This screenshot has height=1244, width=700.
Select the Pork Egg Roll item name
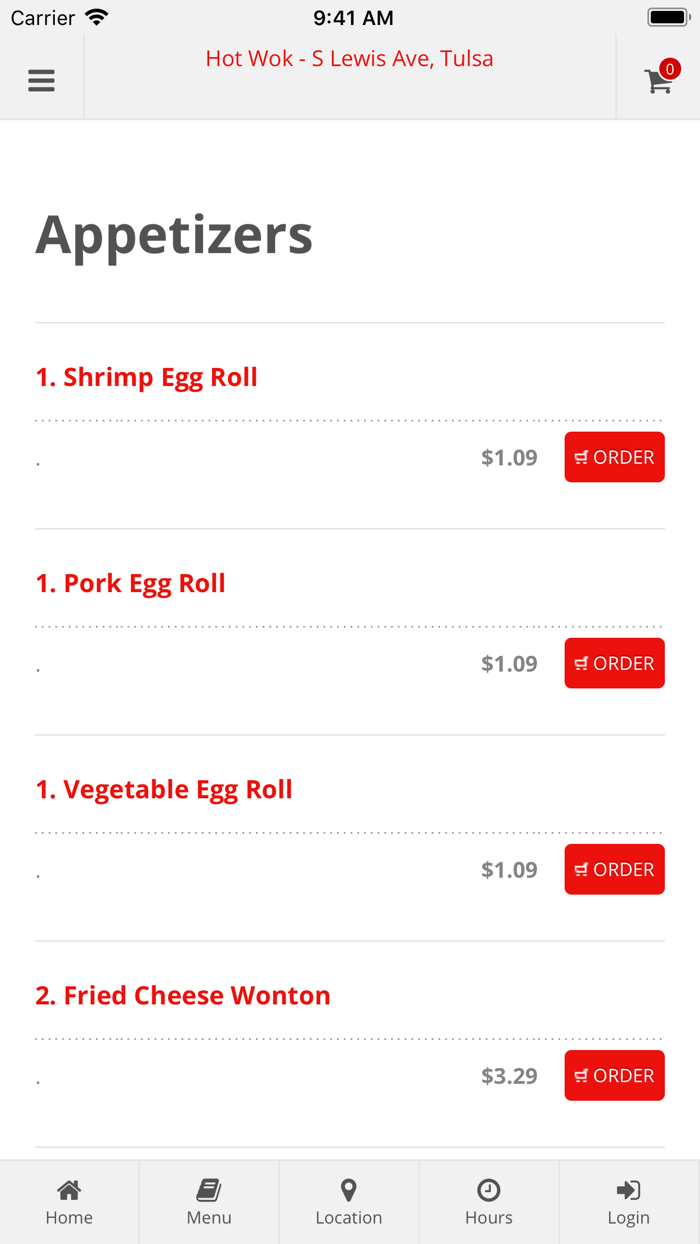point(130,583)
